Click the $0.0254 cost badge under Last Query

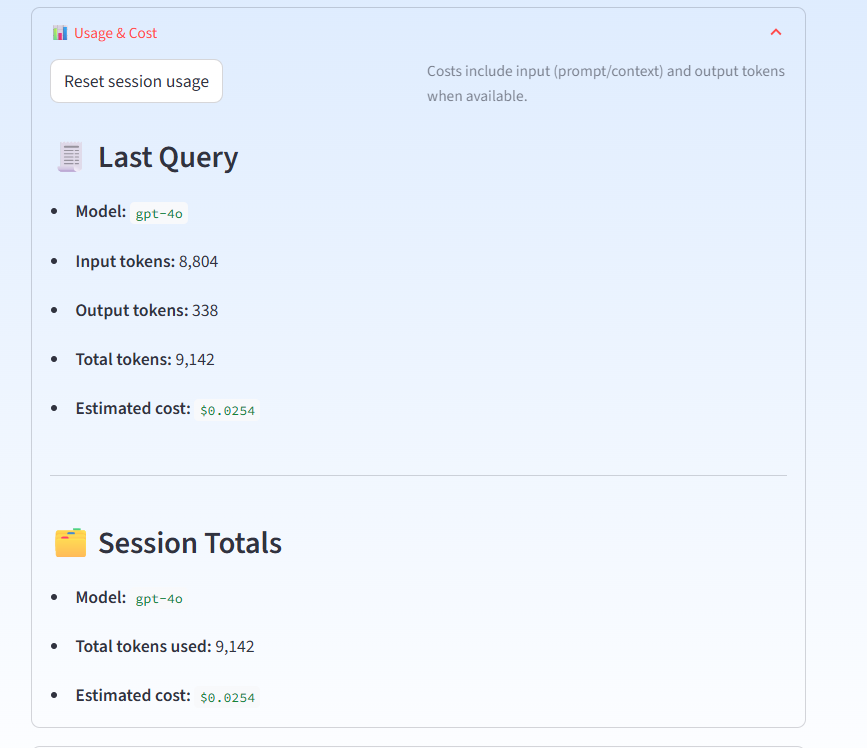226,410
